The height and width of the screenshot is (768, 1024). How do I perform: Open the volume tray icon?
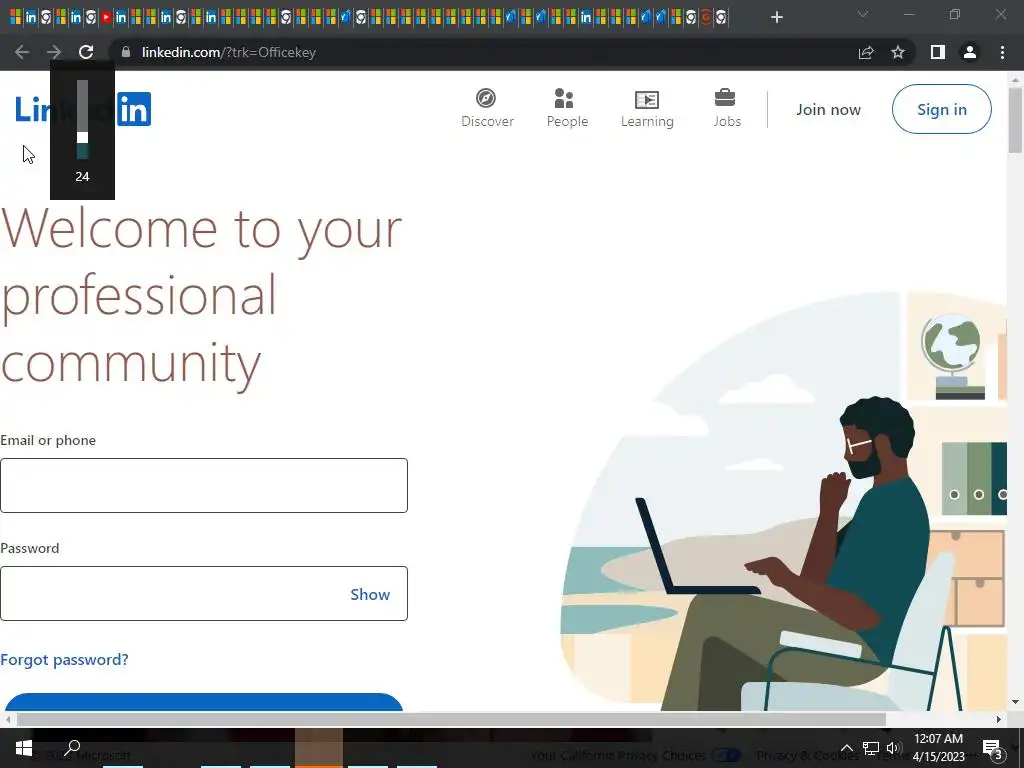893,748
